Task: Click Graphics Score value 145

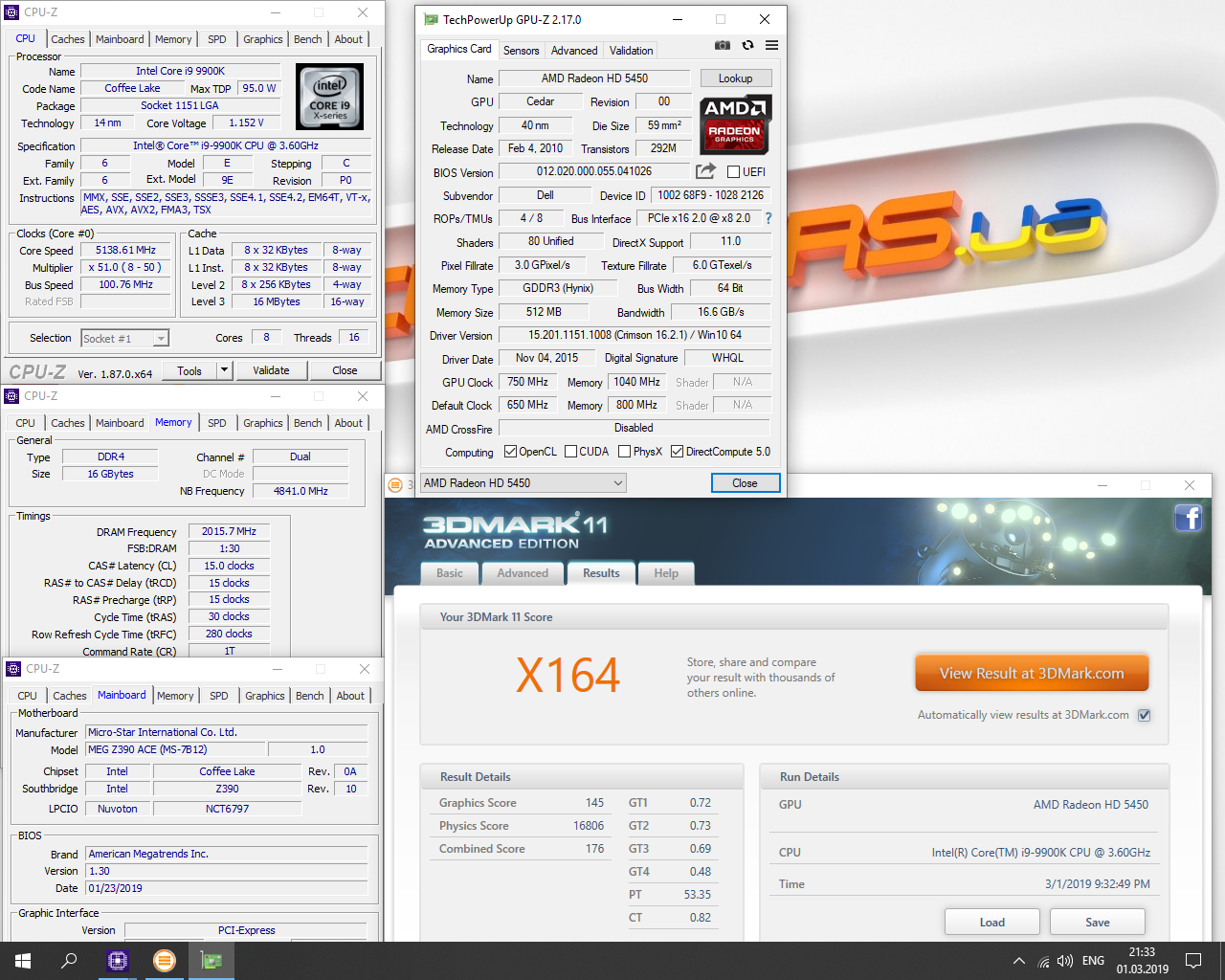Action: (x=594, y=803)
